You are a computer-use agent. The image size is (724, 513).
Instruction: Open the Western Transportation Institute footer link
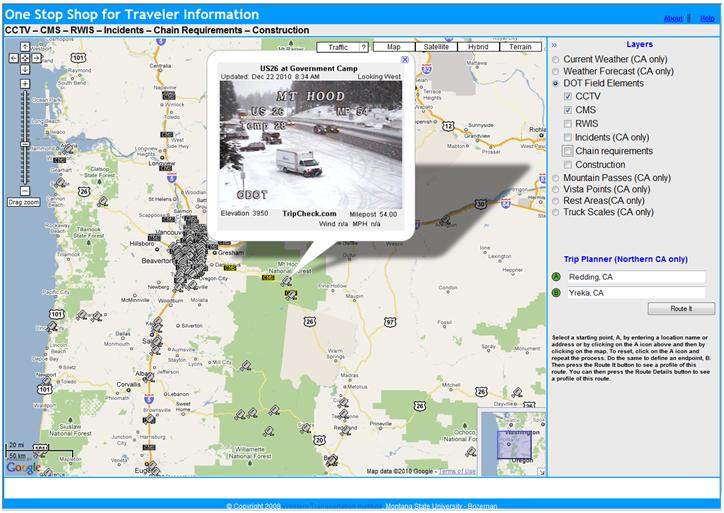(332, 507)
